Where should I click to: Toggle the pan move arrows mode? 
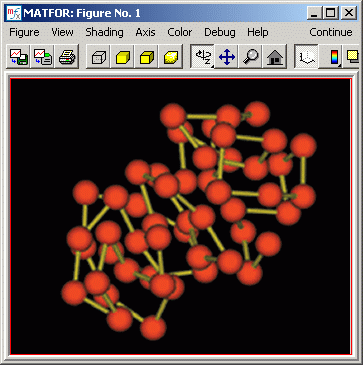pyautogui.click(x=227, y=57)
